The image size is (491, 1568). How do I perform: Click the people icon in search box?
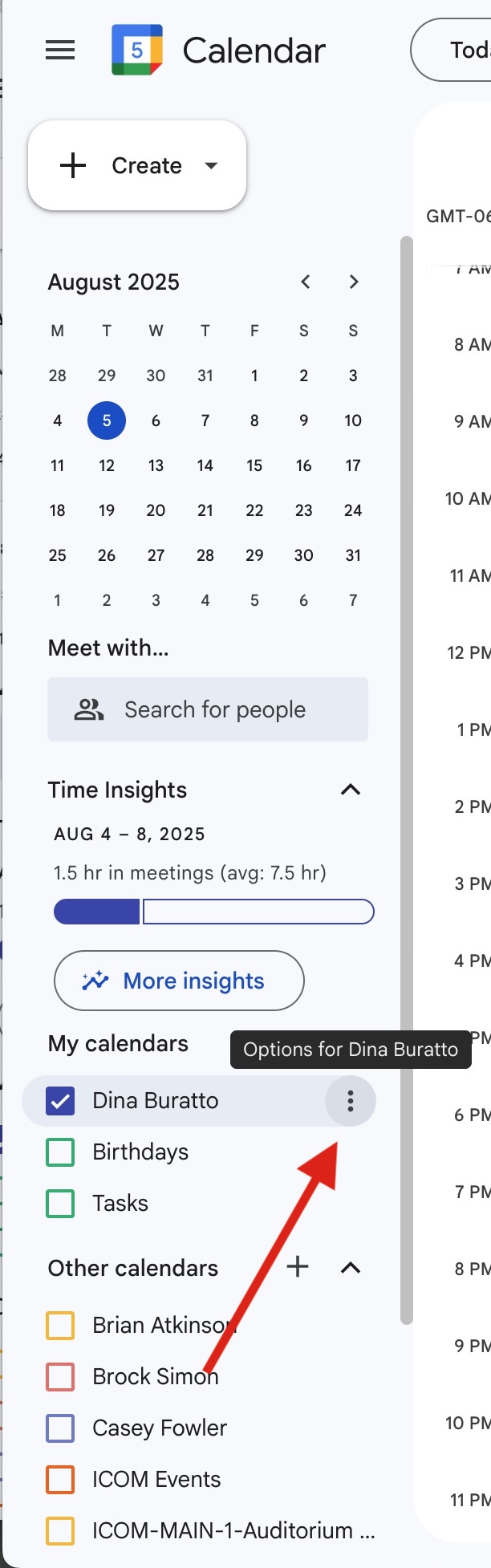pyautogui.click(x=89, y=709)
